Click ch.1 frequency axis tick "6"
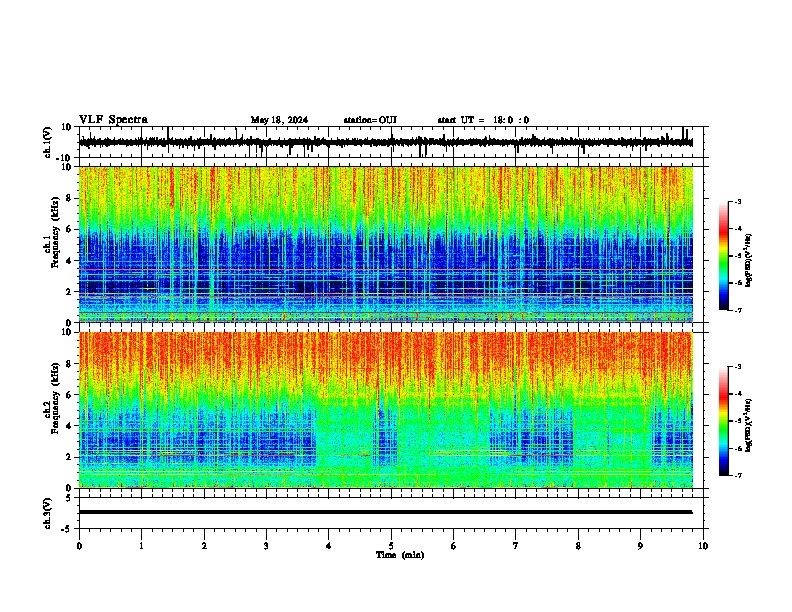 coord(69,230)
